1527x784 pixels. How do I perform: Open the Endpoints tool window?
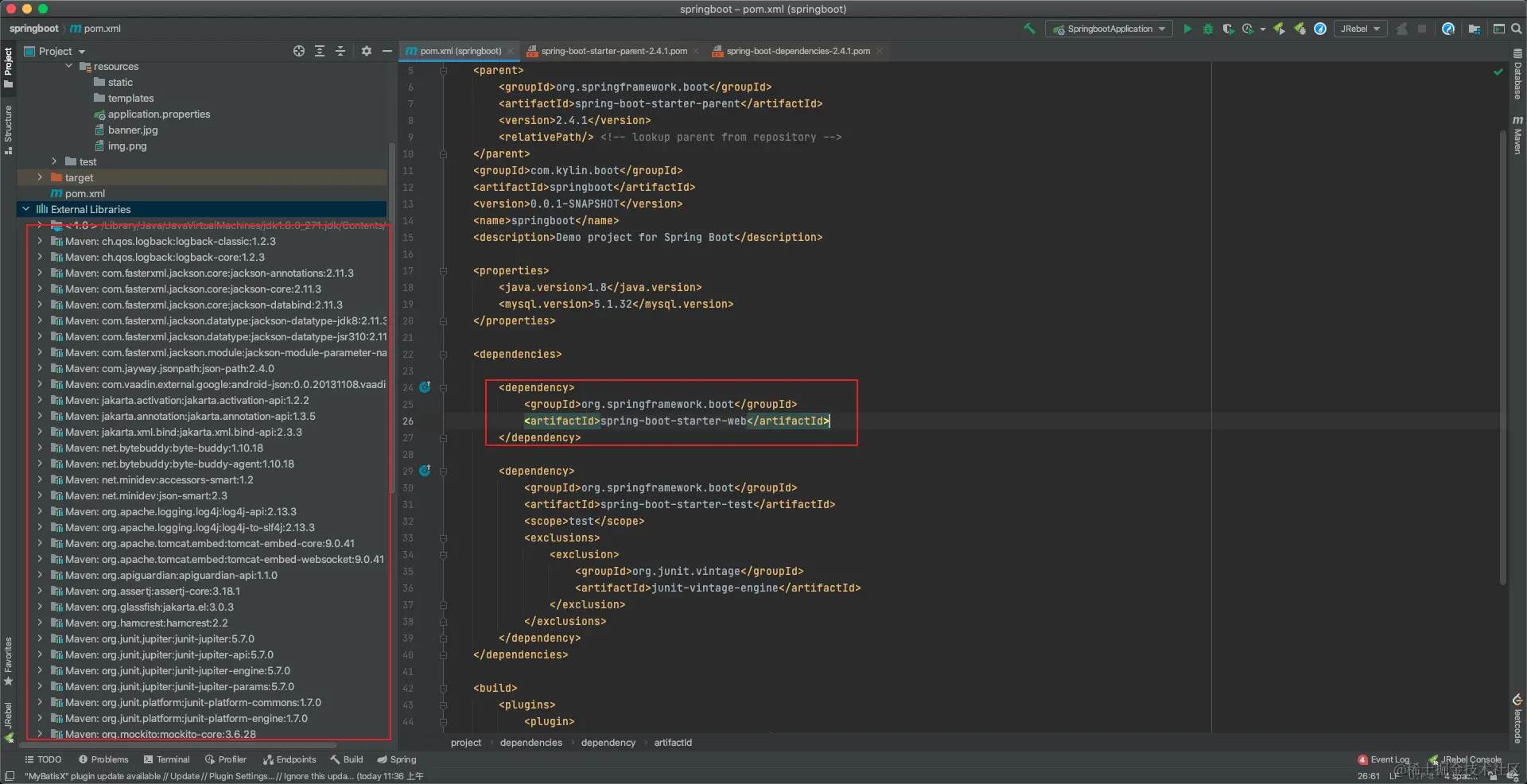[x=289, y=759]
